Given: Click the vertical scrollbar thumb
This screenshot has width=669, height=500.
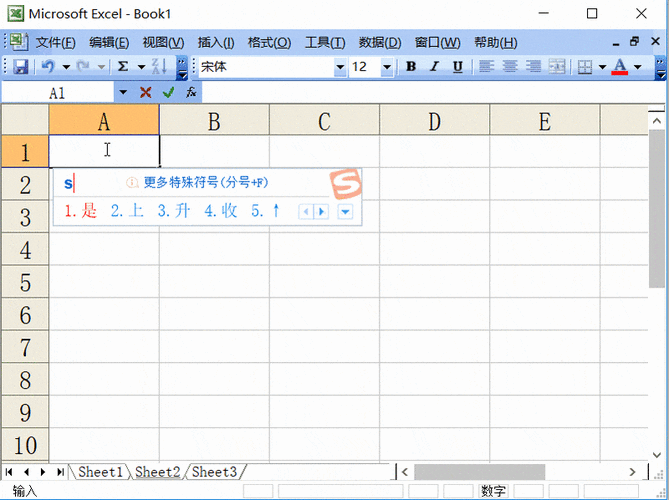Looking at the screenshot, I should click(656, 209).
